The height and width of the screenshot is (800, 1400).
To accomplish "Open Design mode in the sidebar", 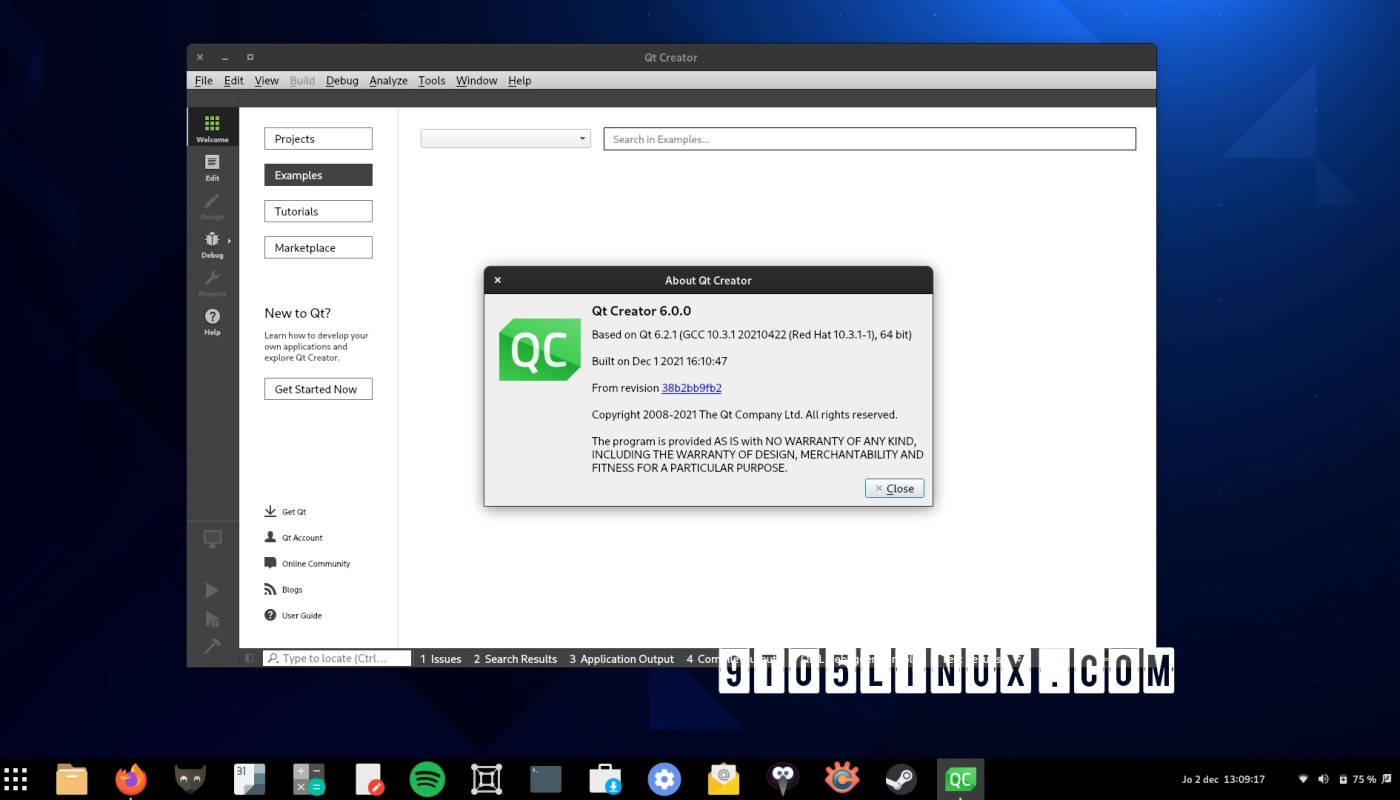I will pos(212,205).
